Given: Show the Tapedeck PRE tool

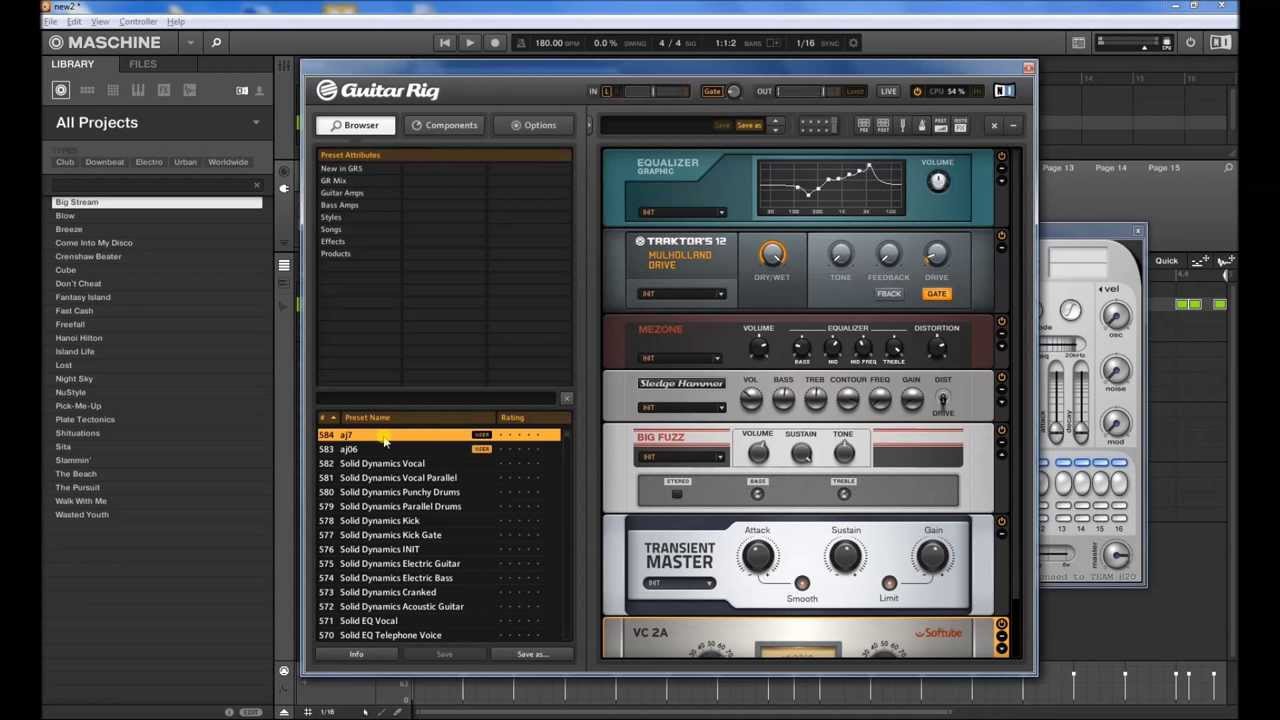Looking at the screenshot, I should pos(863,125).
